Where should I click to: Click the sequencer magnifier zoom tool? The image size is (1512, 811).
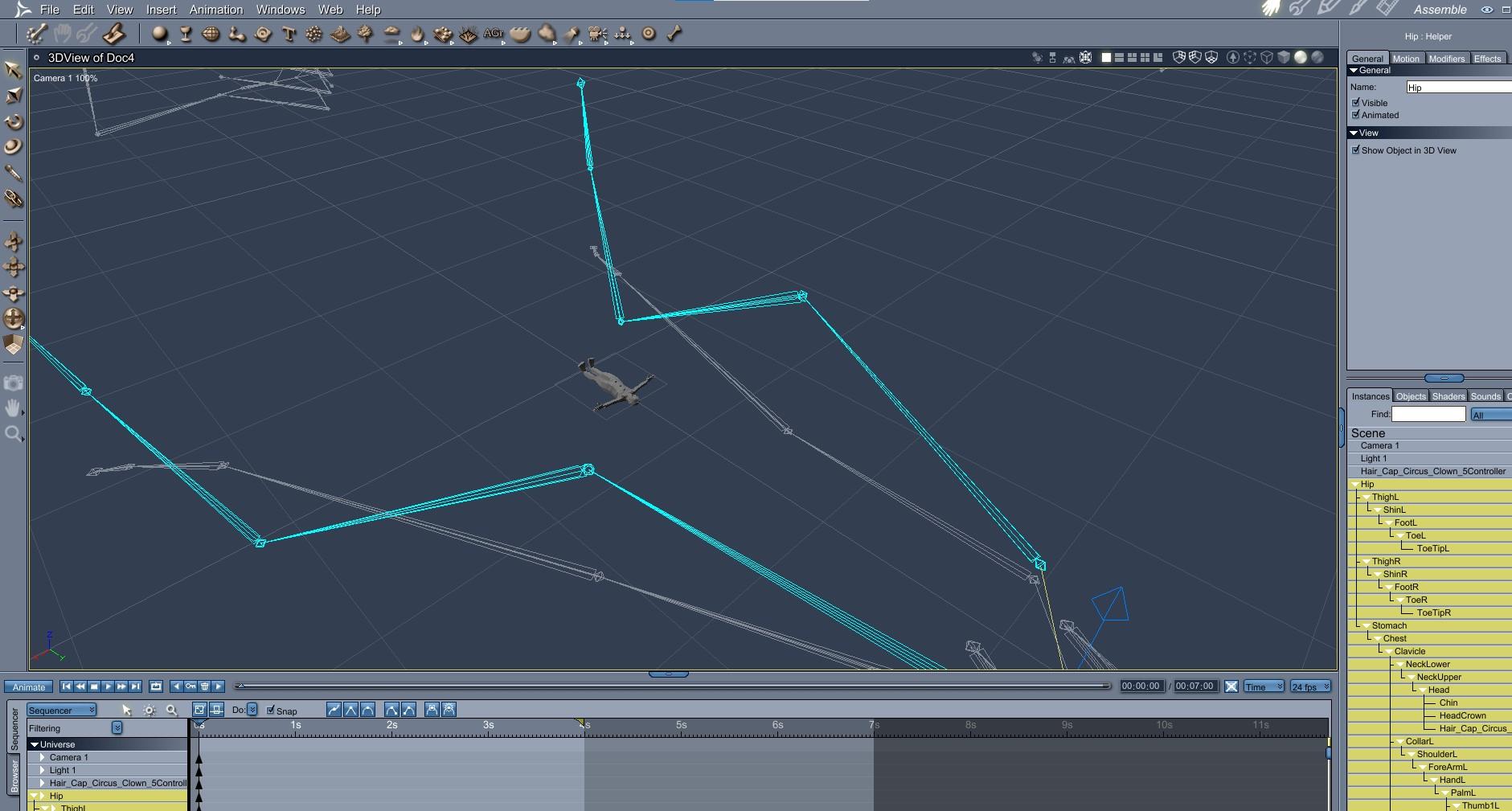(x=171, y=710)
